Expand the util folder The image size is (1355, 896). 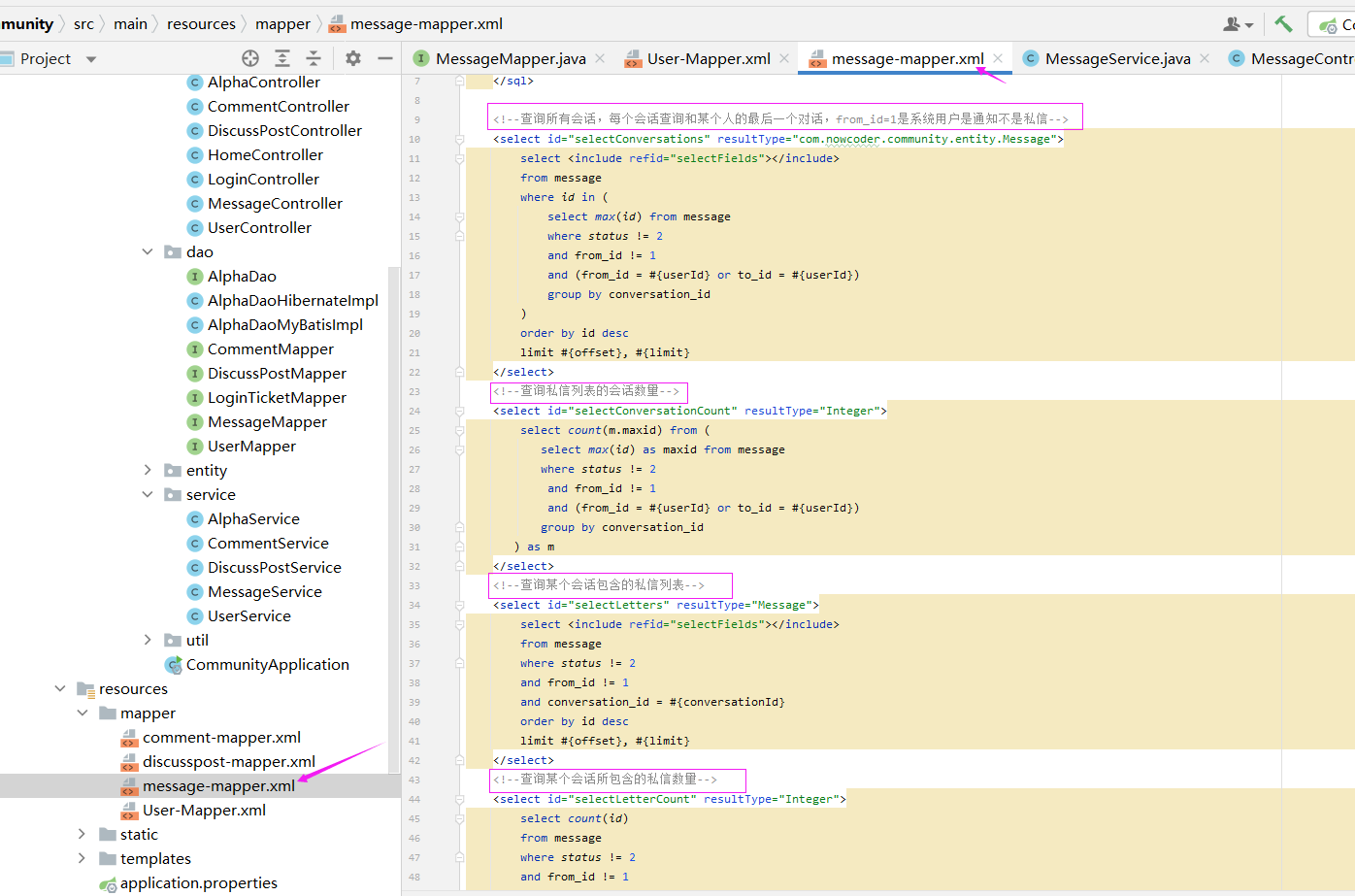coord(148,640)
